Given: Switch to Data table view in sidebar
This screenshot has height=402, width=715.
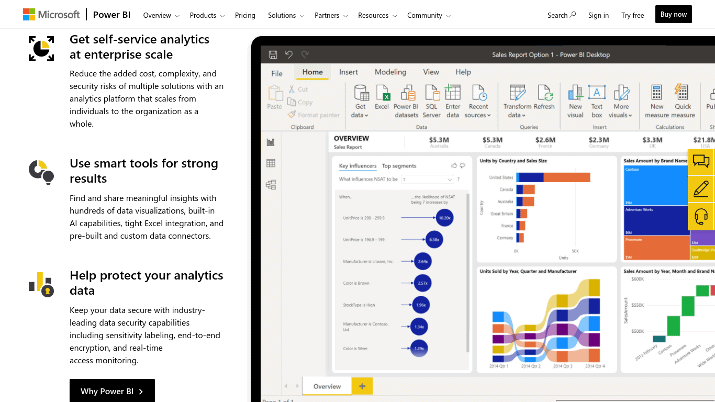Looking at the screenshot, I should click(271, 163).
